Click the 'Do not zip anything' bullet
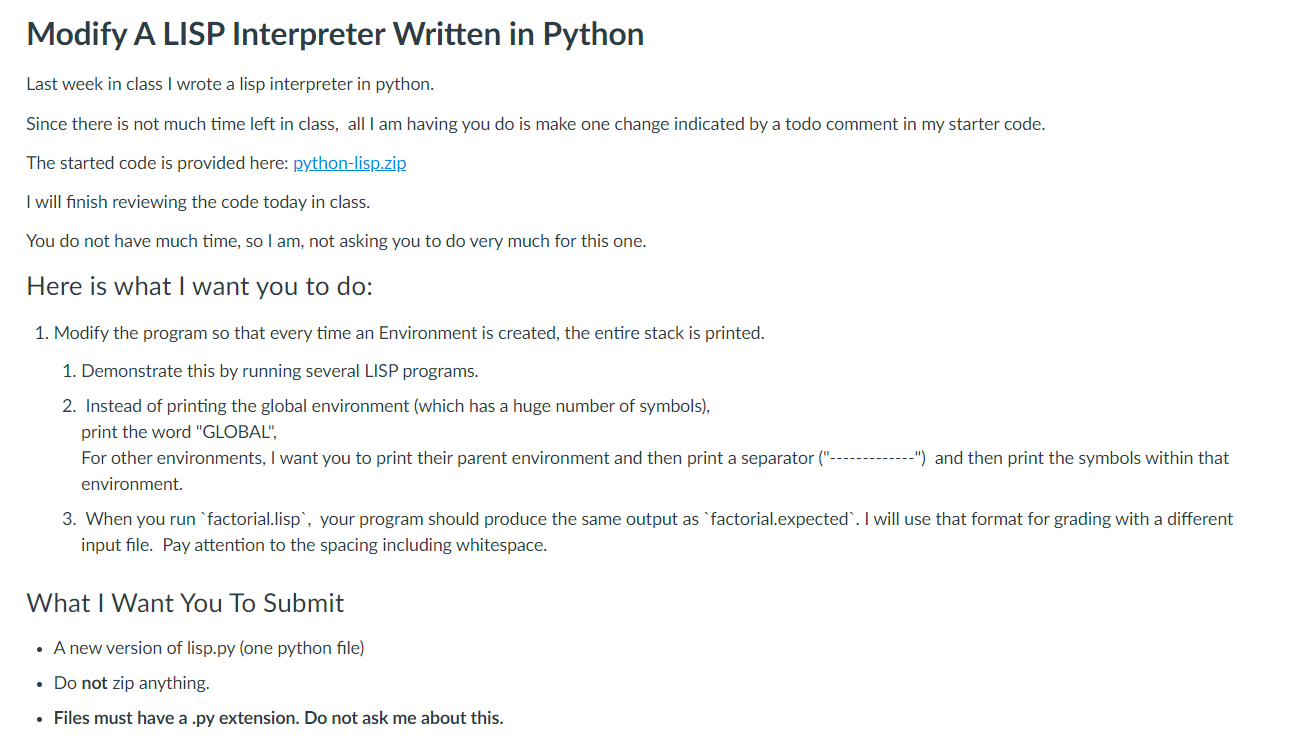The image size is (1303, 741). (132, 683)
